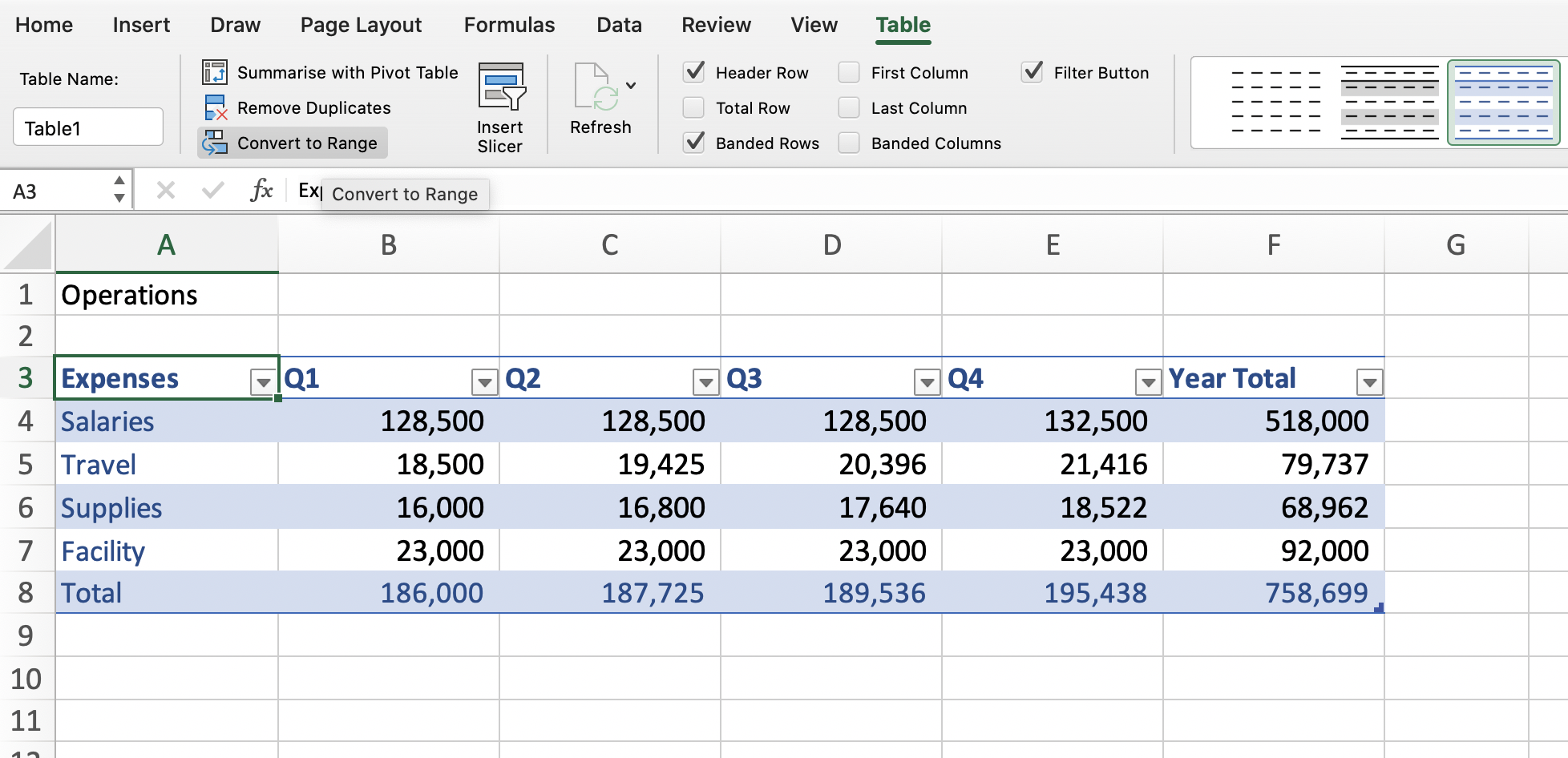The height and width of the screenshot is (758, 1568).
Task: Open the Year Total filter dropdown
Action: pyautogui.click(x=1369, y=383)
